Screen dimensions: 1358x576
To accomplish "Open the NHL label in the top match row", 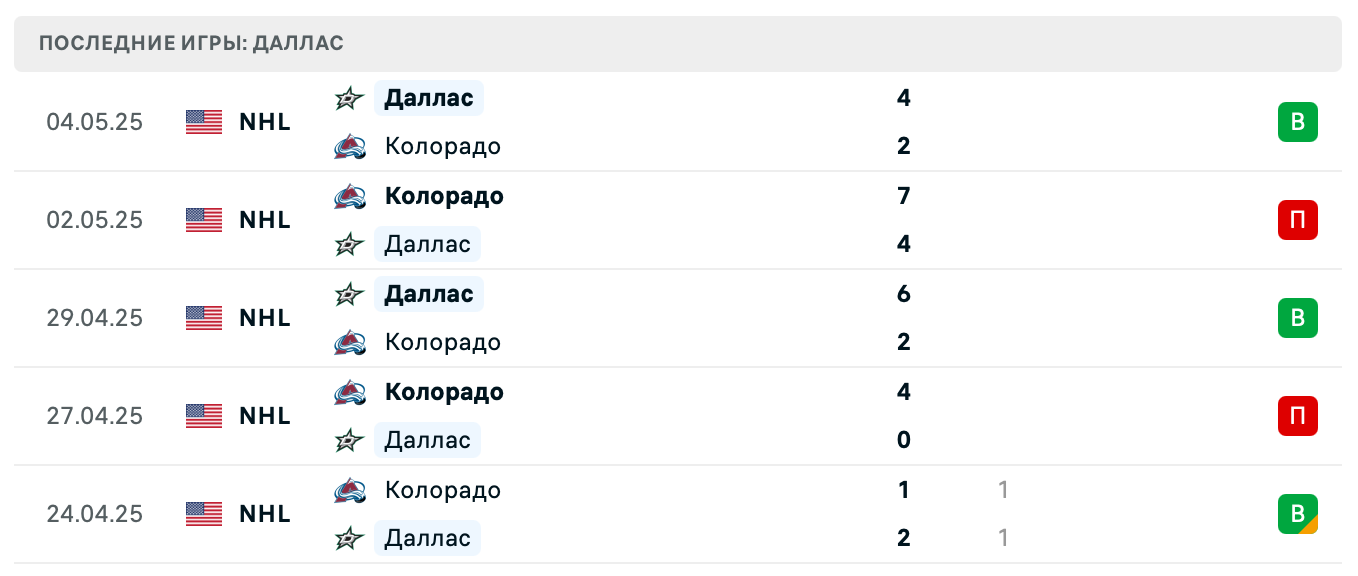I will point(263,122).
